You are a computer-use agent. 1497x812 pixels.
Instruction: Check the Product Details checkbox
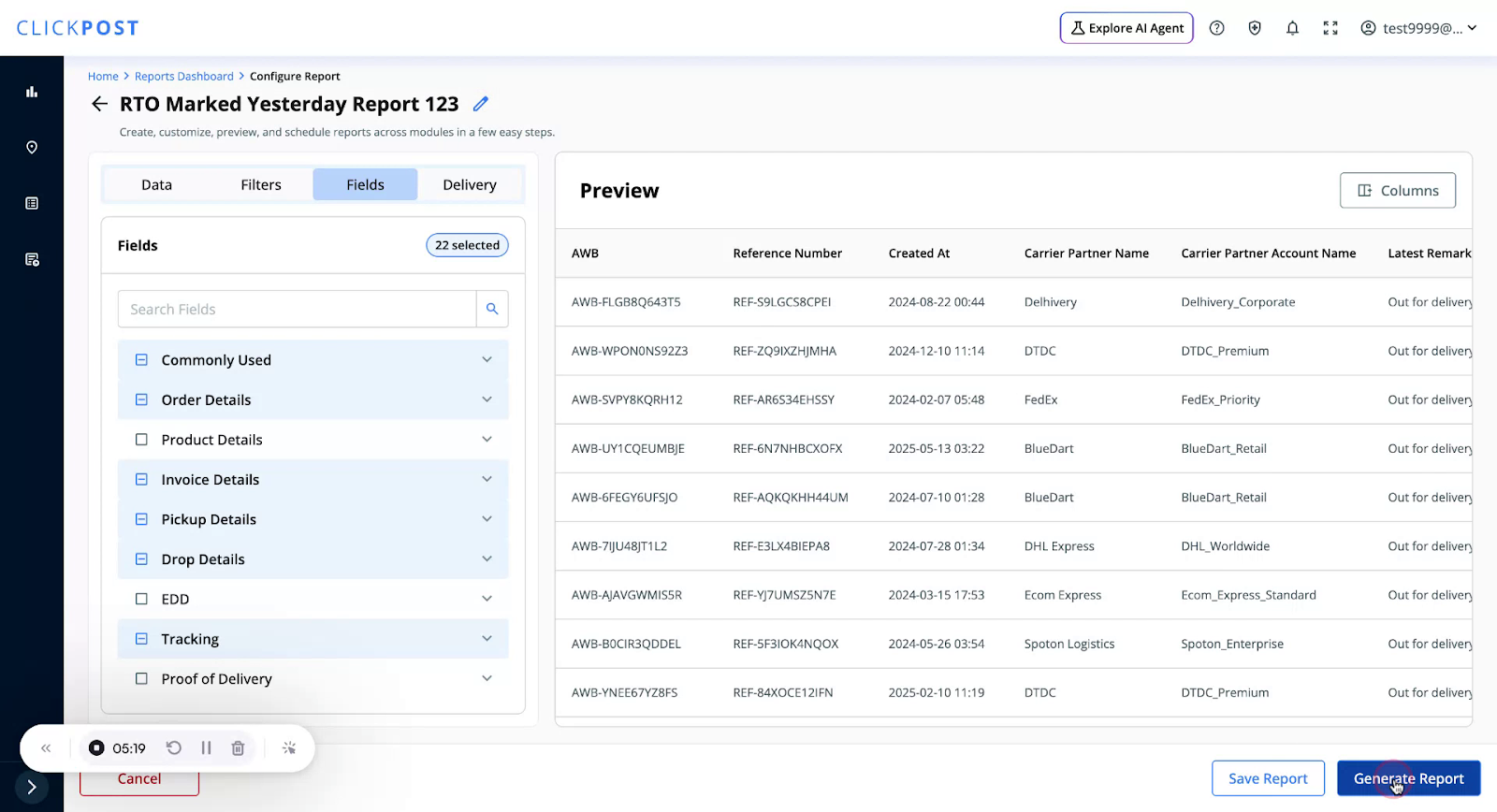coord(141,440)
